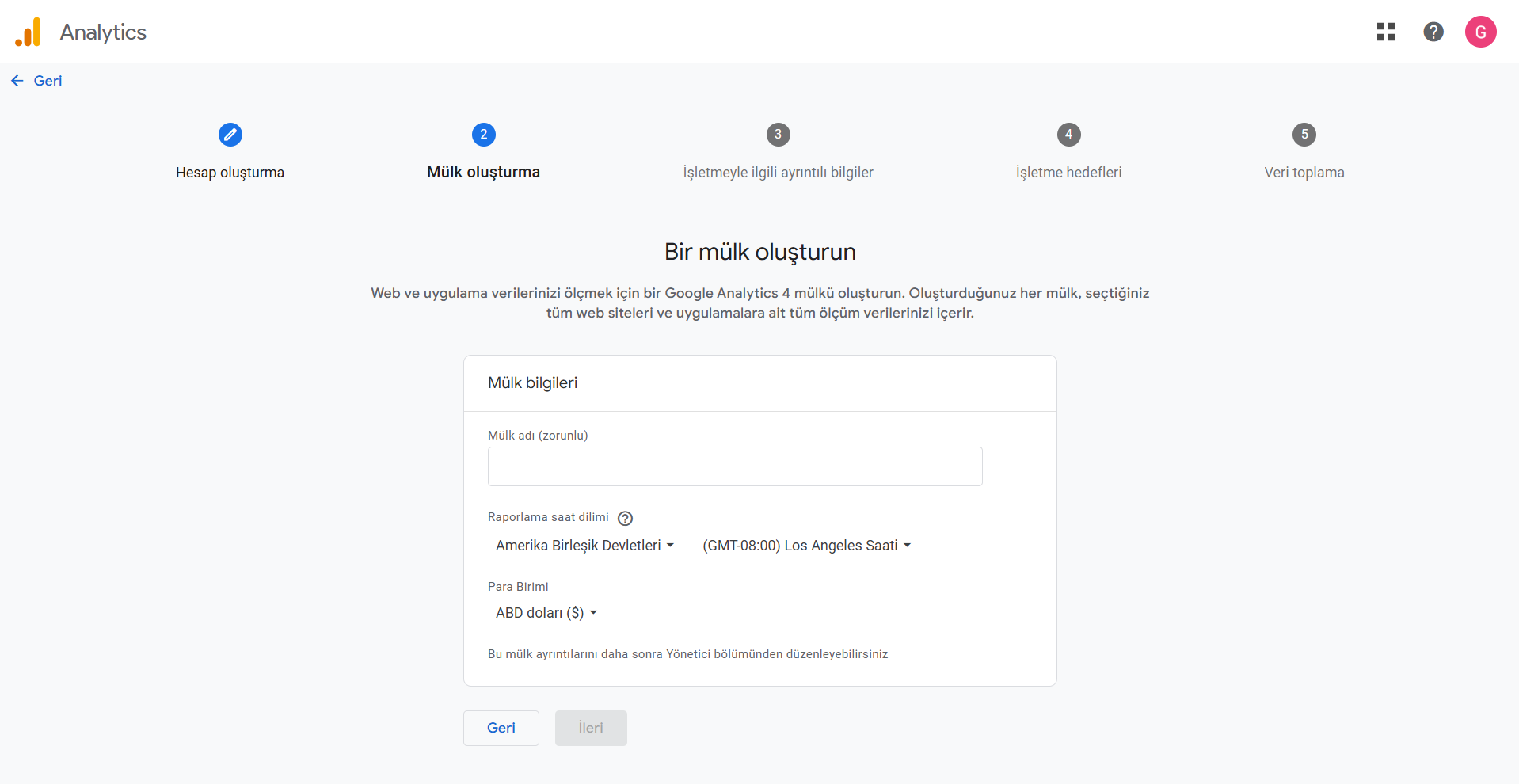Image resolution: width=1519 pixels, height=784 pixels.
Task: Click the back arrow icon next to Geri
Action: (17, 81)
